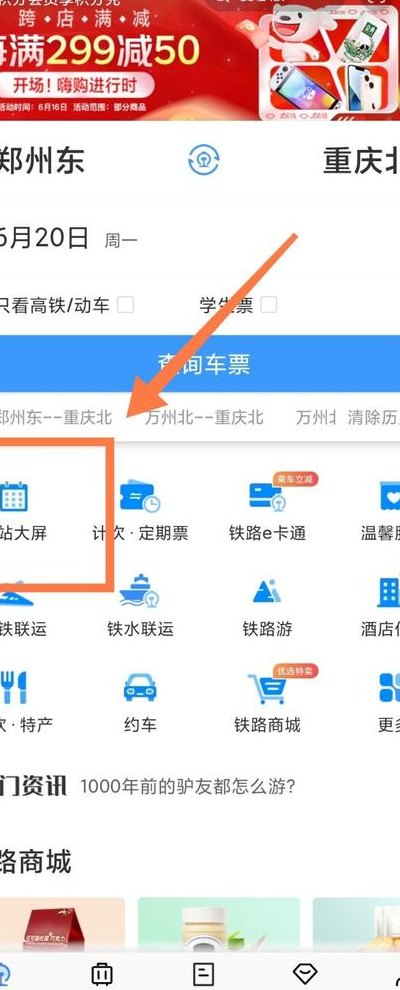Open 铁路游 mountain icon

point(267,592)
